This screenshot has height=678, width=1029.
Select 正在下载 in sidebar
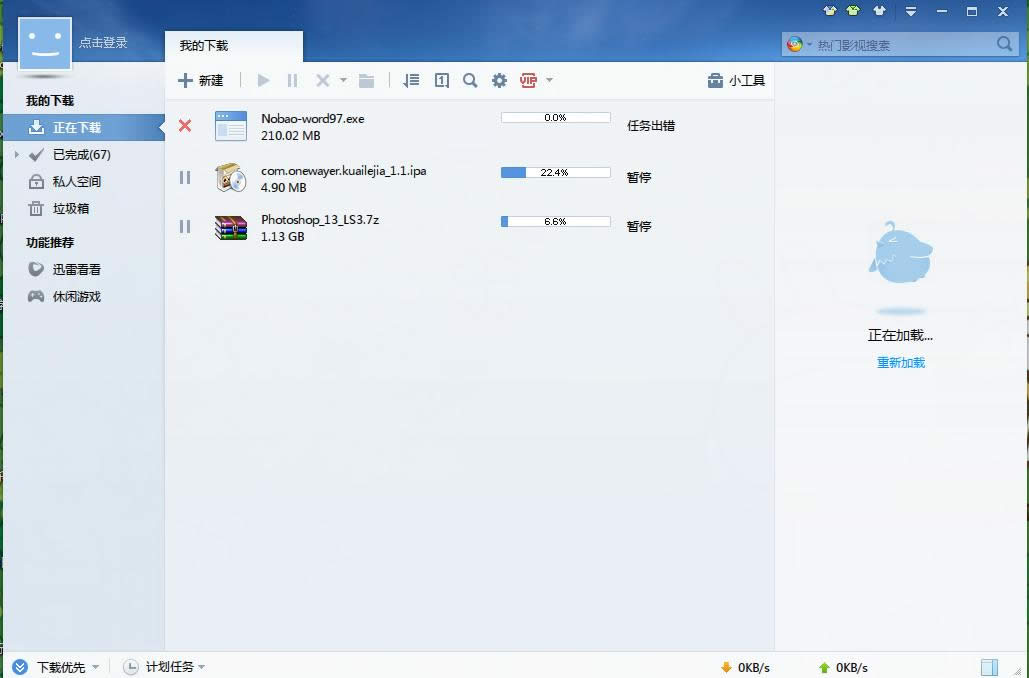[x=84, y=127]
